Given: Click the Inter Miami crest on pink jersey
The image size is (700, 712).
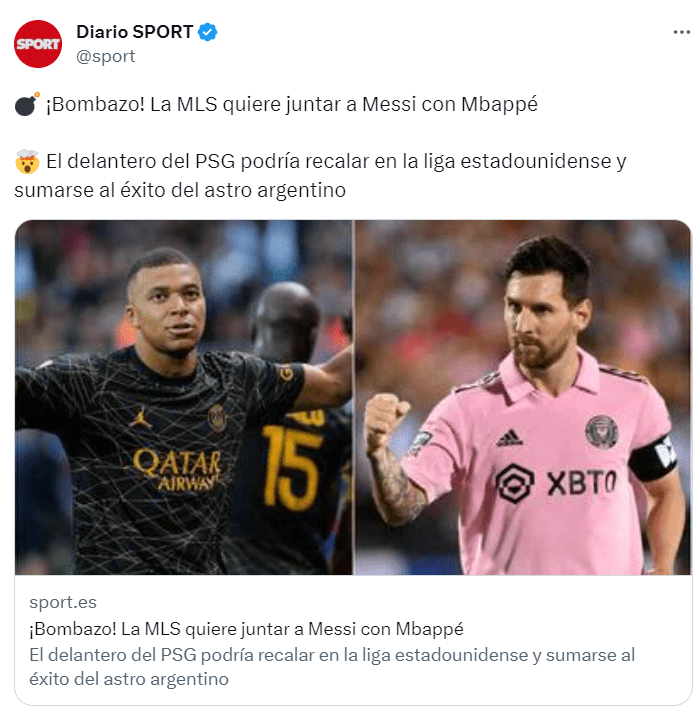Looking at the screenshot, I should pos(601,431).
